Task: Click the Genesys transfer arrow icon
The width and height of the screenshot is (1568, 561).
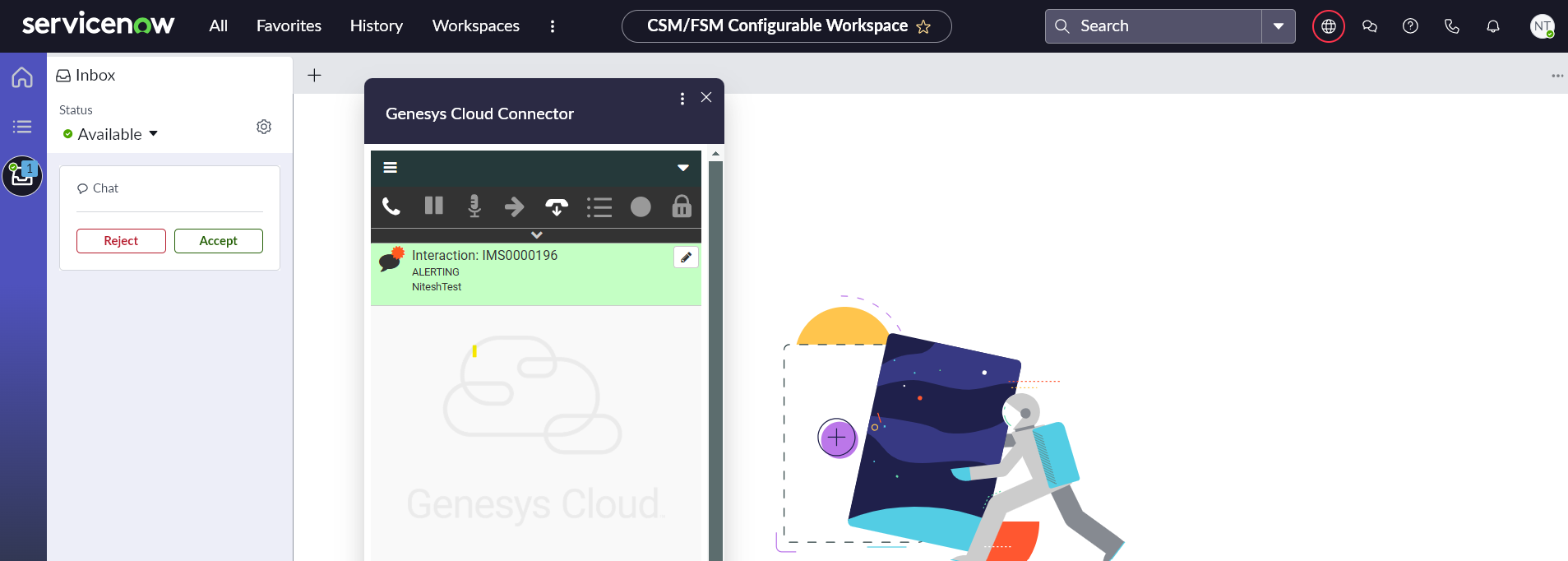Action: [x=515, y=206]
